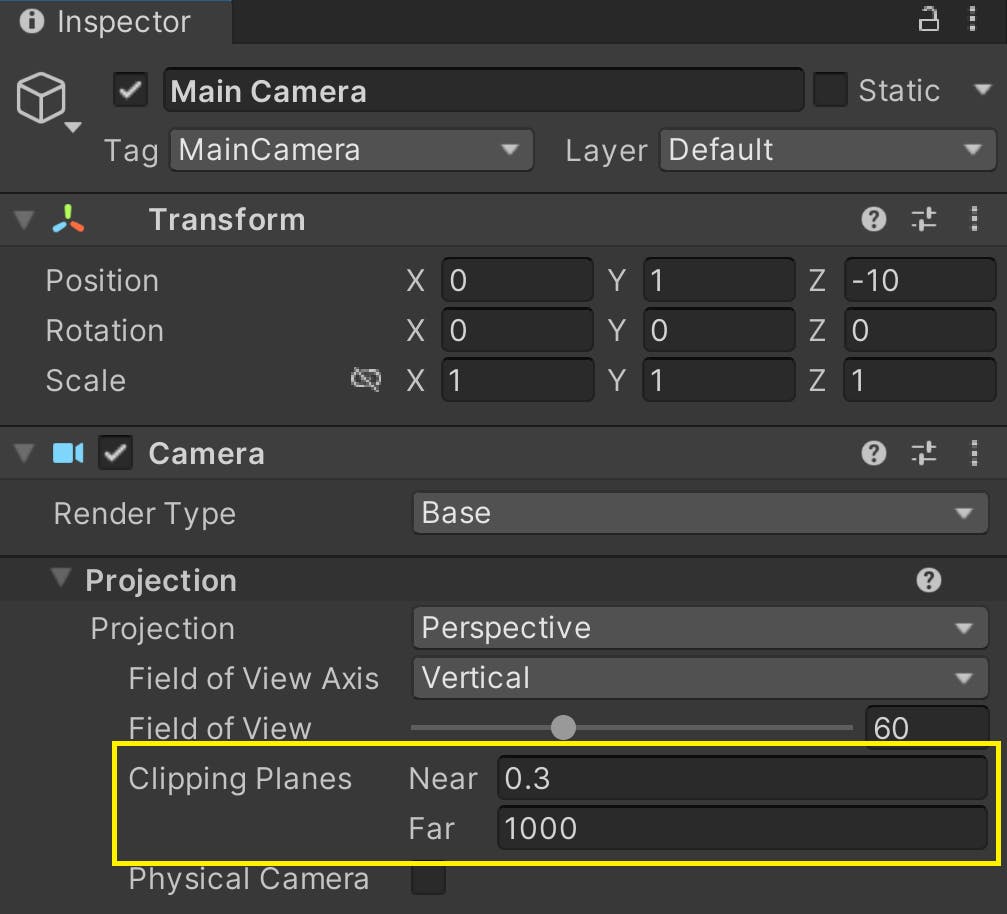This screenshot has height=914, width=1007.
Task: Click the scale constrain link icon
Action: point(366,380)
